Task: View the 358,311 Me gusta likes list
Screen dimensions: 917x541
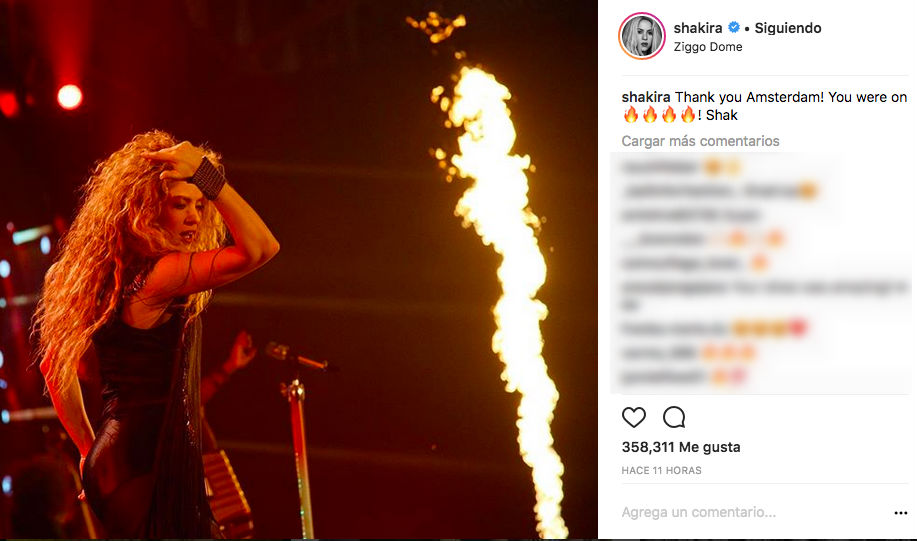Action: 681,447
